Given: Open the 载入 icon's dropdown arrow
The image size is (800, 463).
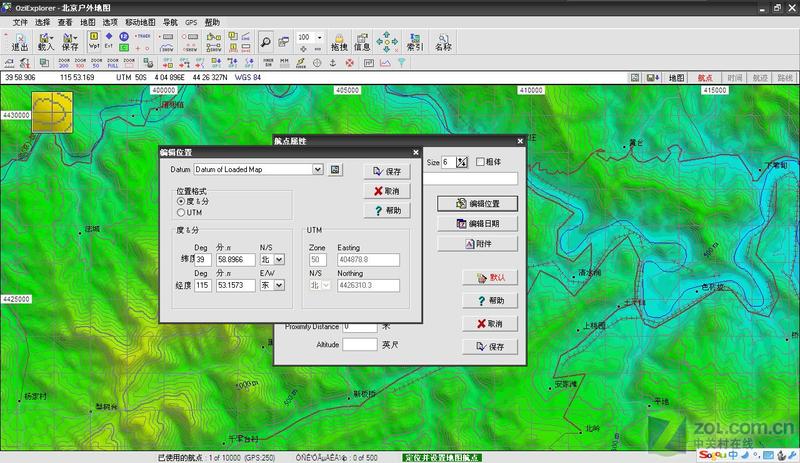Looking at the screenshot, I should (x=52, y=38).
